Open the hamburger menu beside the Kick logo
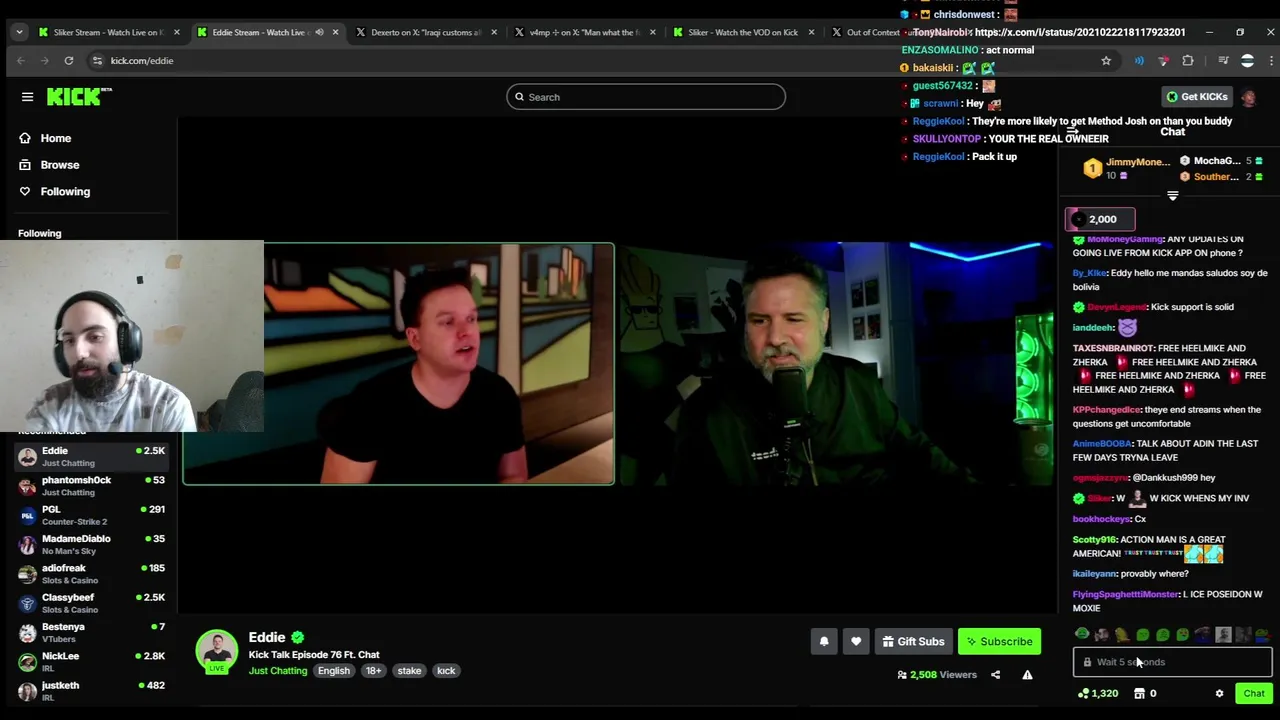Viewport: 1280px width, 720px height. (x=27, y=97)
